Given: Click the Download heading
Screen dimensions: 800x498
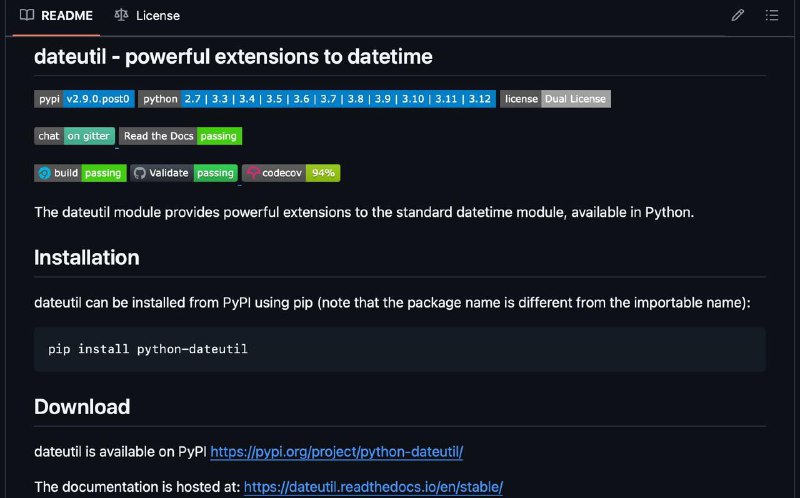Looking at the screenshot, I should 82,407.
